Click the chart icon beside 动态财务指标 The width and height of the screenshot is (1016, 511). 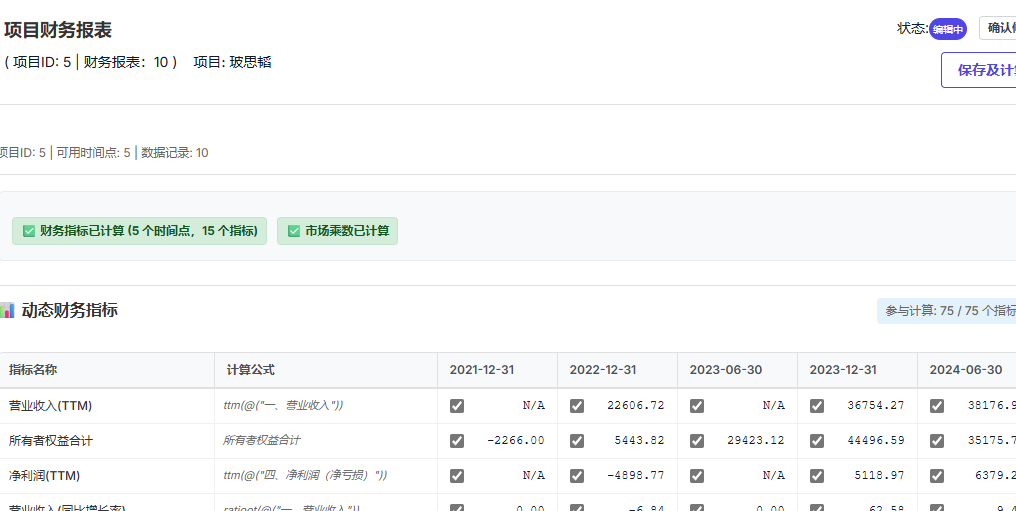(6, 310)
